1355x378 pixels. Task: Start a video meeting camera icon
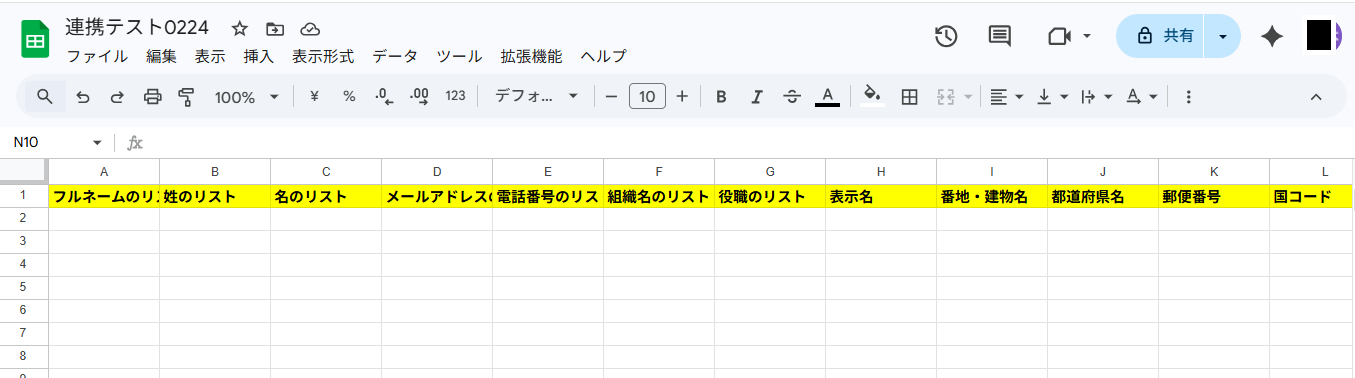1059,36
